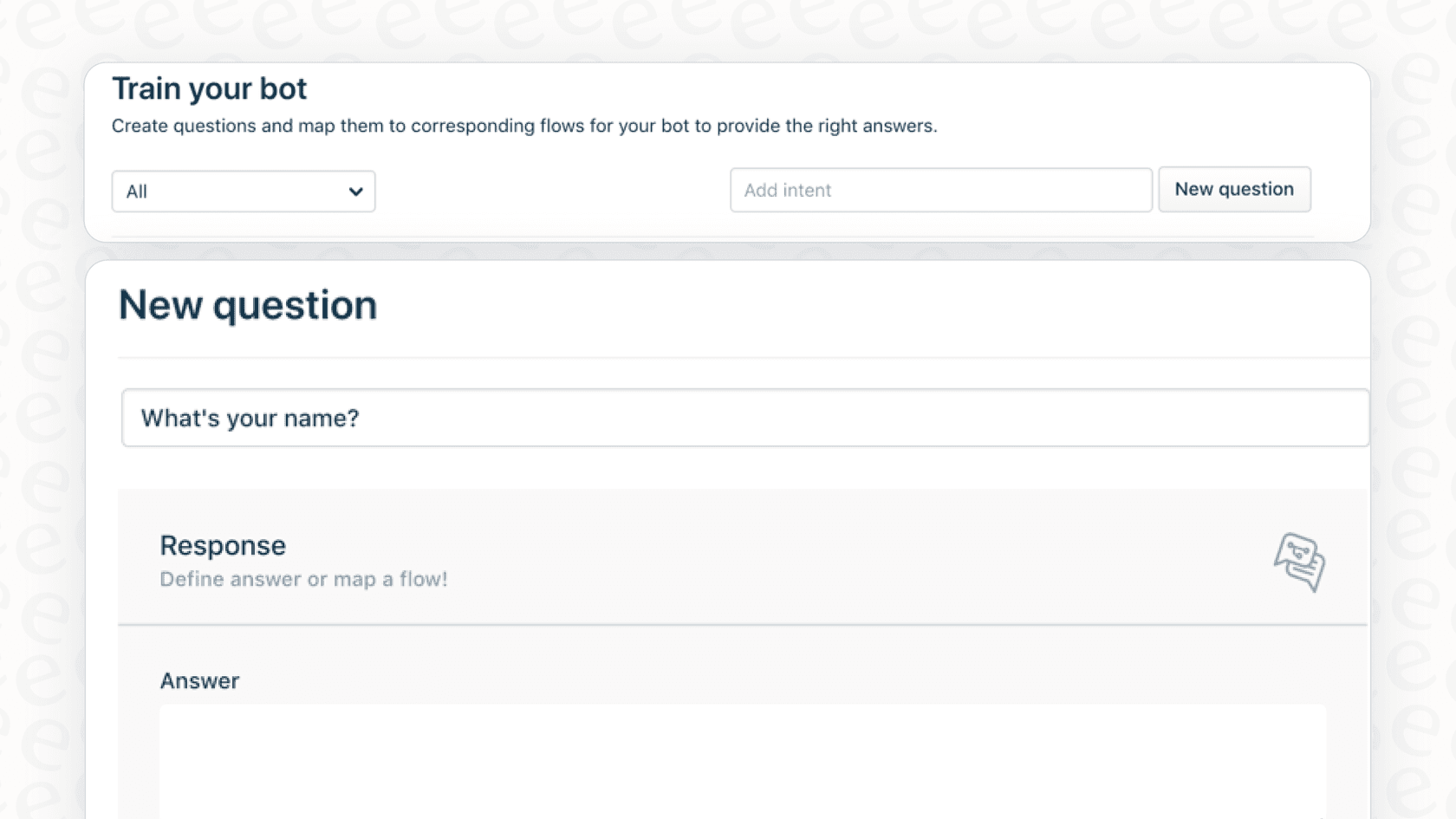Expand the chevron on the All selector
Screen dimensions: 1456x819
tap(355, 191)
